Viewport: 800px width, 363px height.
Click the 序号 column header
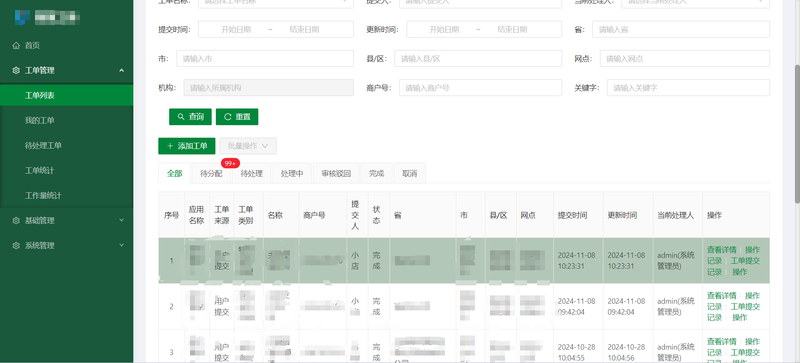[171, 215]
